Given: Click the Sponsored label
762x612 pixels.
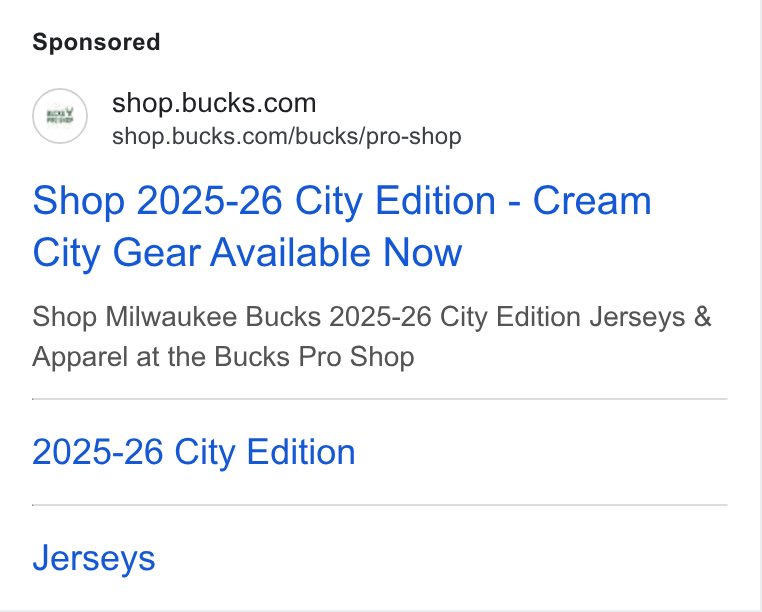Looking at the screenshot, I should 96,42.
